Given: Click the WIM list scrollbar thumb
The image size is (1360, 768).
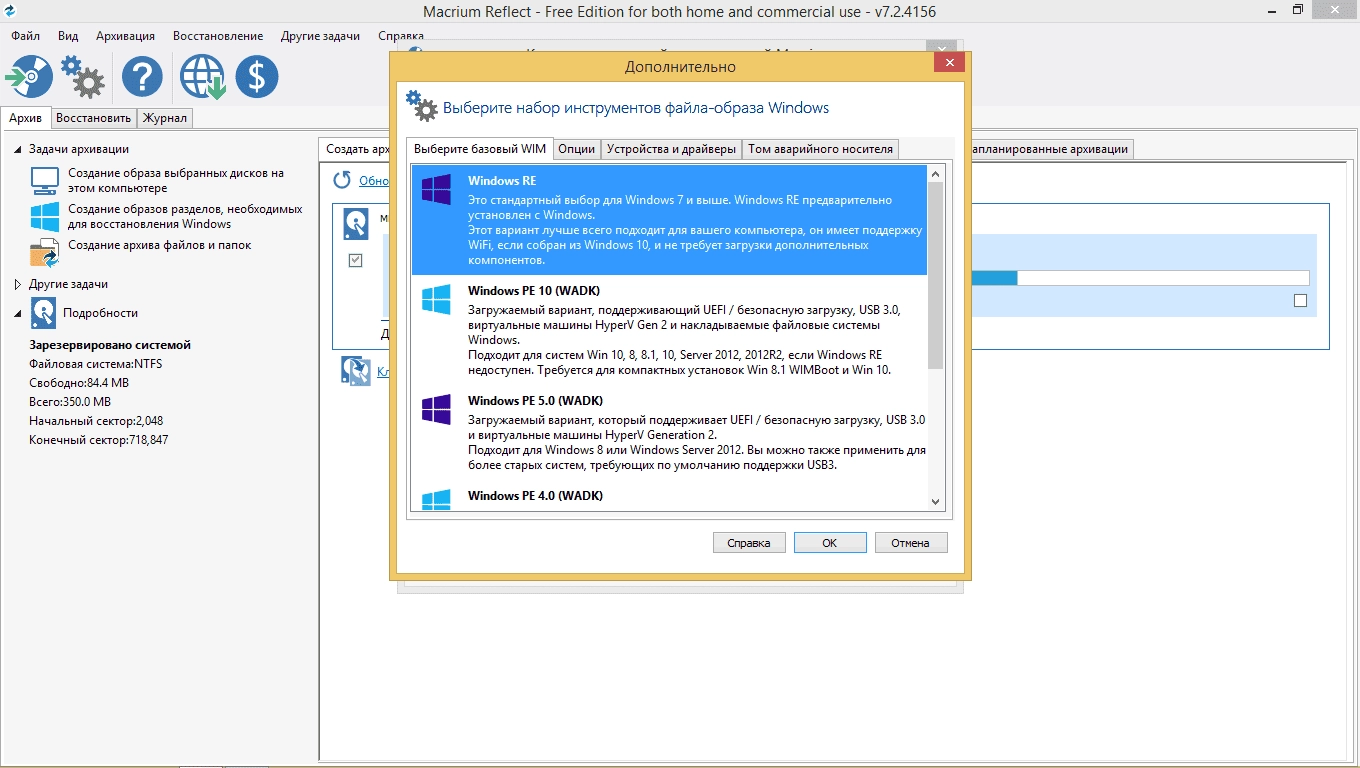Looking at the screenshot, I should 936,277.
